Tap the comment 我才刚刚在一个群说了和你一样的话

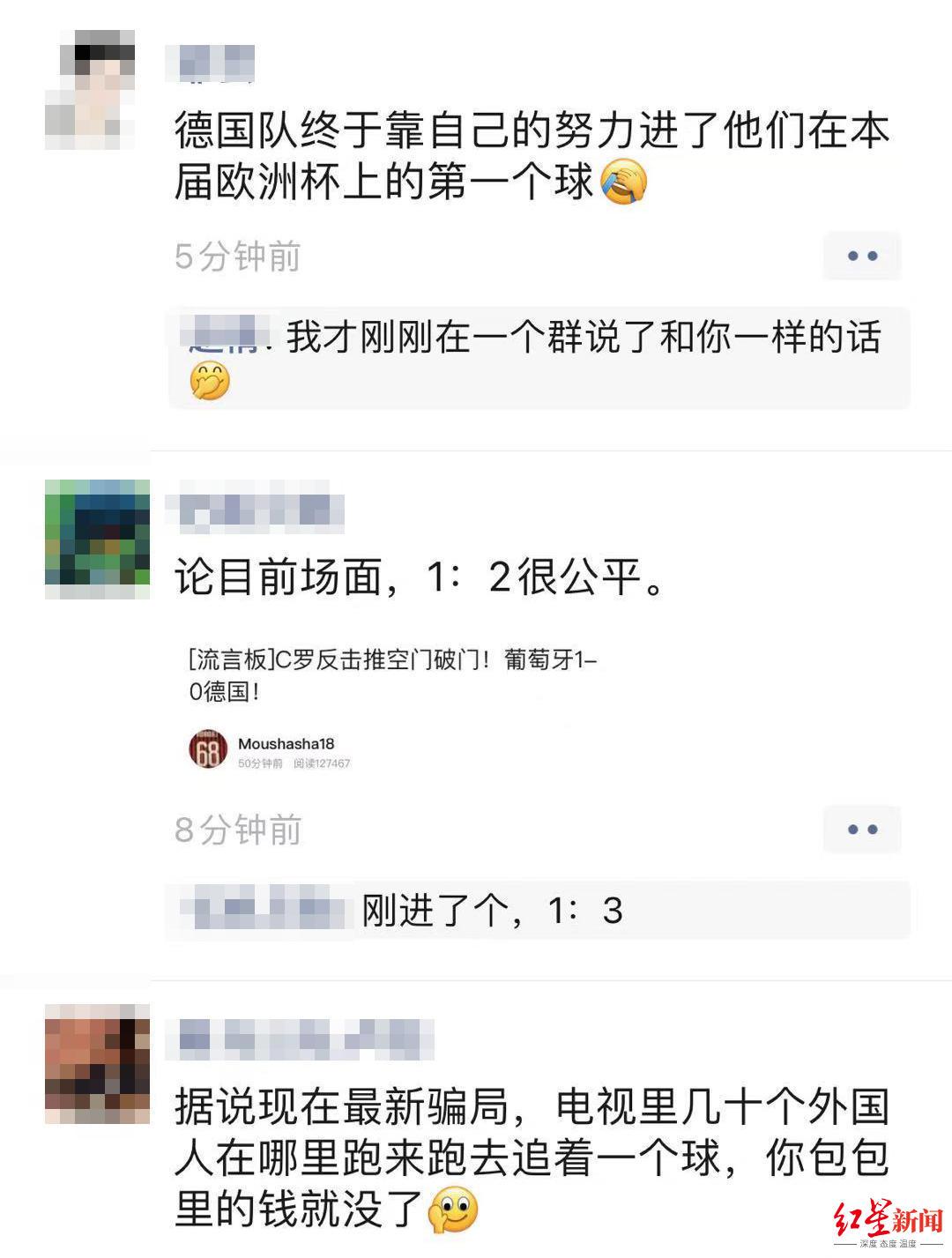[539, 358]
